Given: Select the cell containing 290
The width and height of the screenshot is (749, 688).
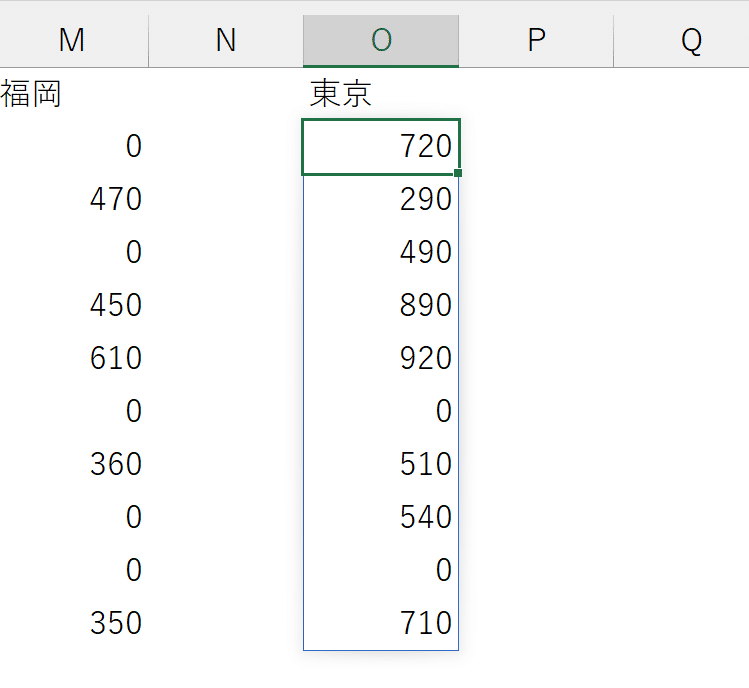Looking at the screenshot, I should point(381,199).
